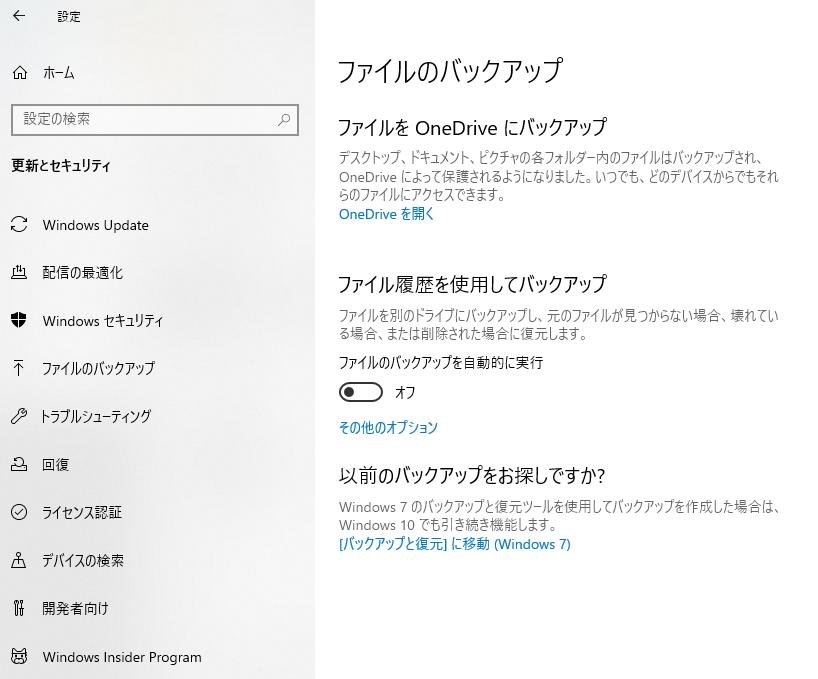This screenshot has height=679, width=818.
Task: Click the 配信の最適化 icon
Action: coord(19,272)
